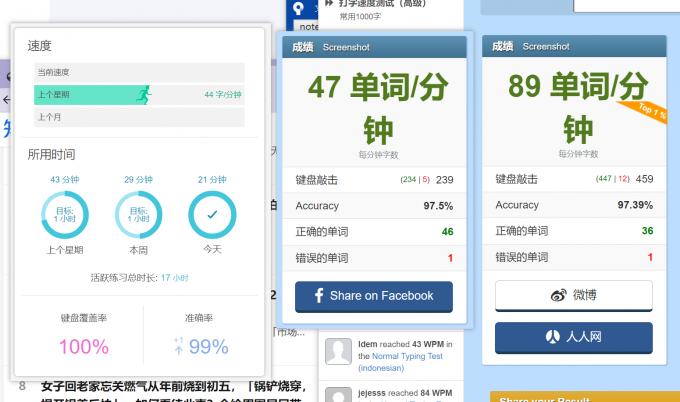Click the Screenshot tab in 47 WPM card

(x=346, y=47)
